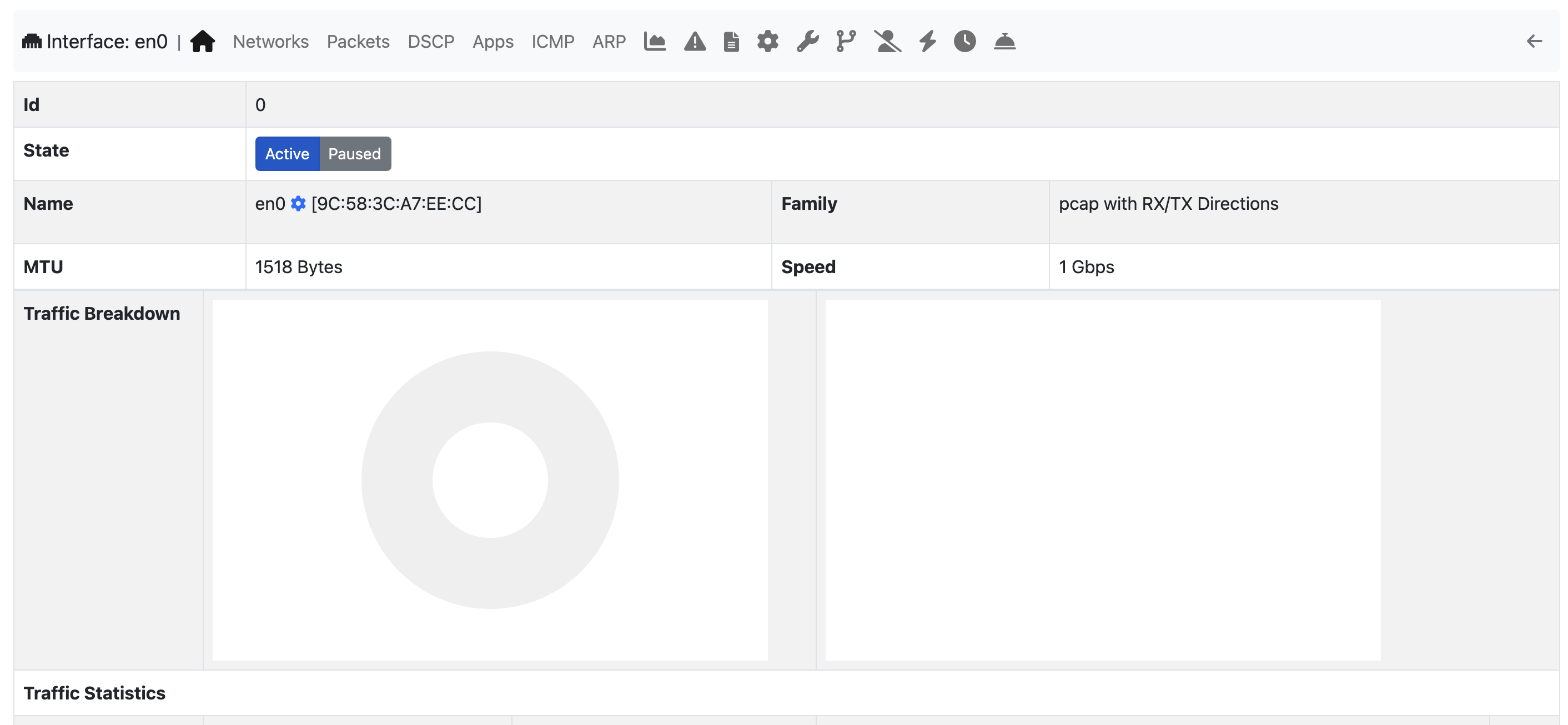The width and height of the screenshot is (1568, 725).
Task: Open the periodicity clock icon
Action: (x=964, y=41)
